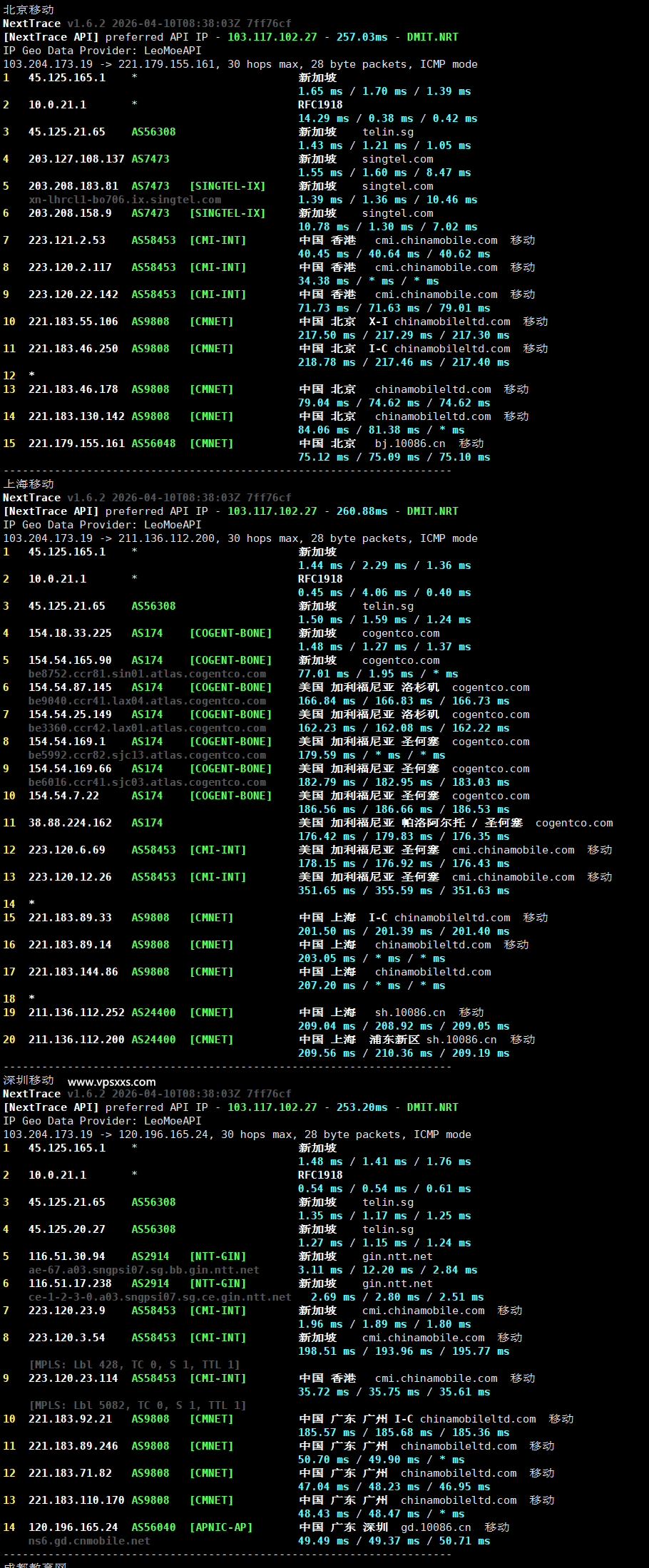Click hop IP '223.120.2.117'

70,267
